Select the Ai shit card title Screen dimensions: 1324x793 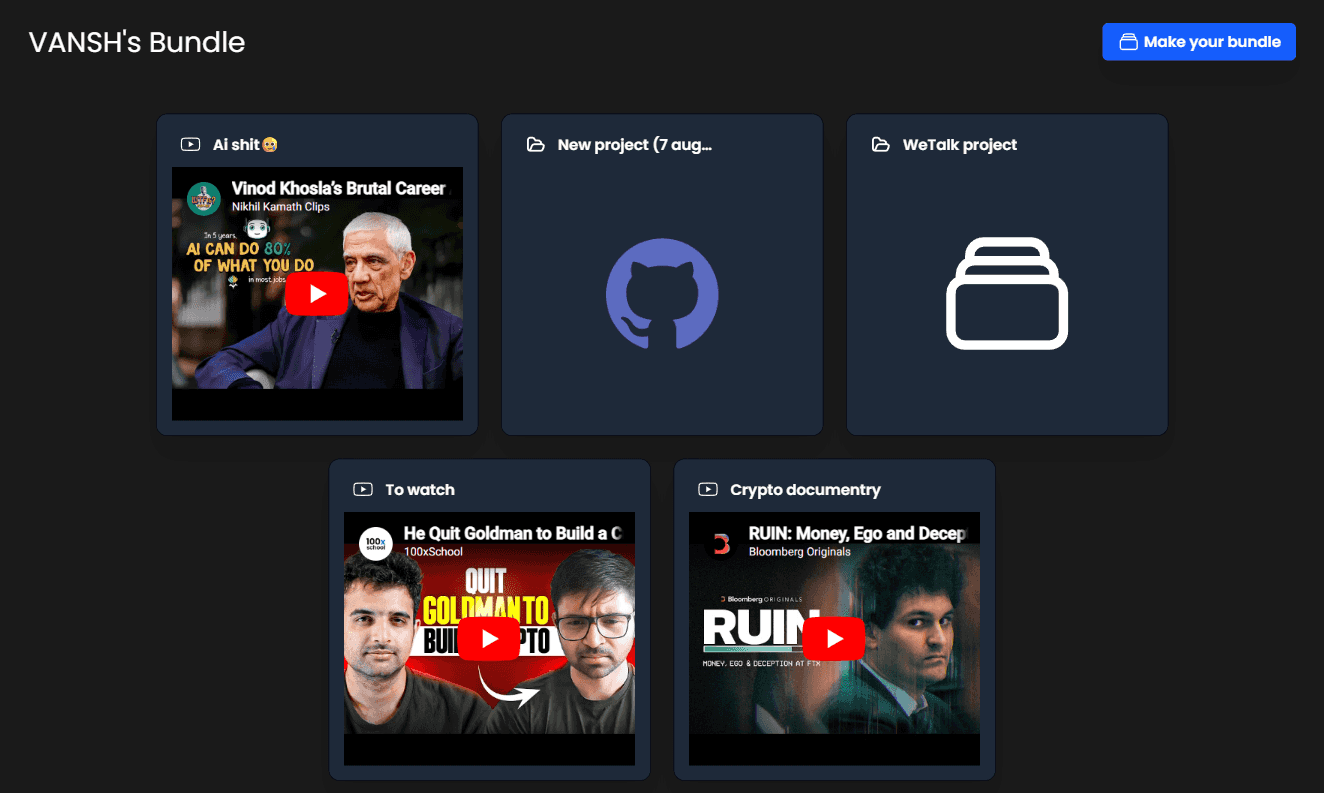point(245,145)
